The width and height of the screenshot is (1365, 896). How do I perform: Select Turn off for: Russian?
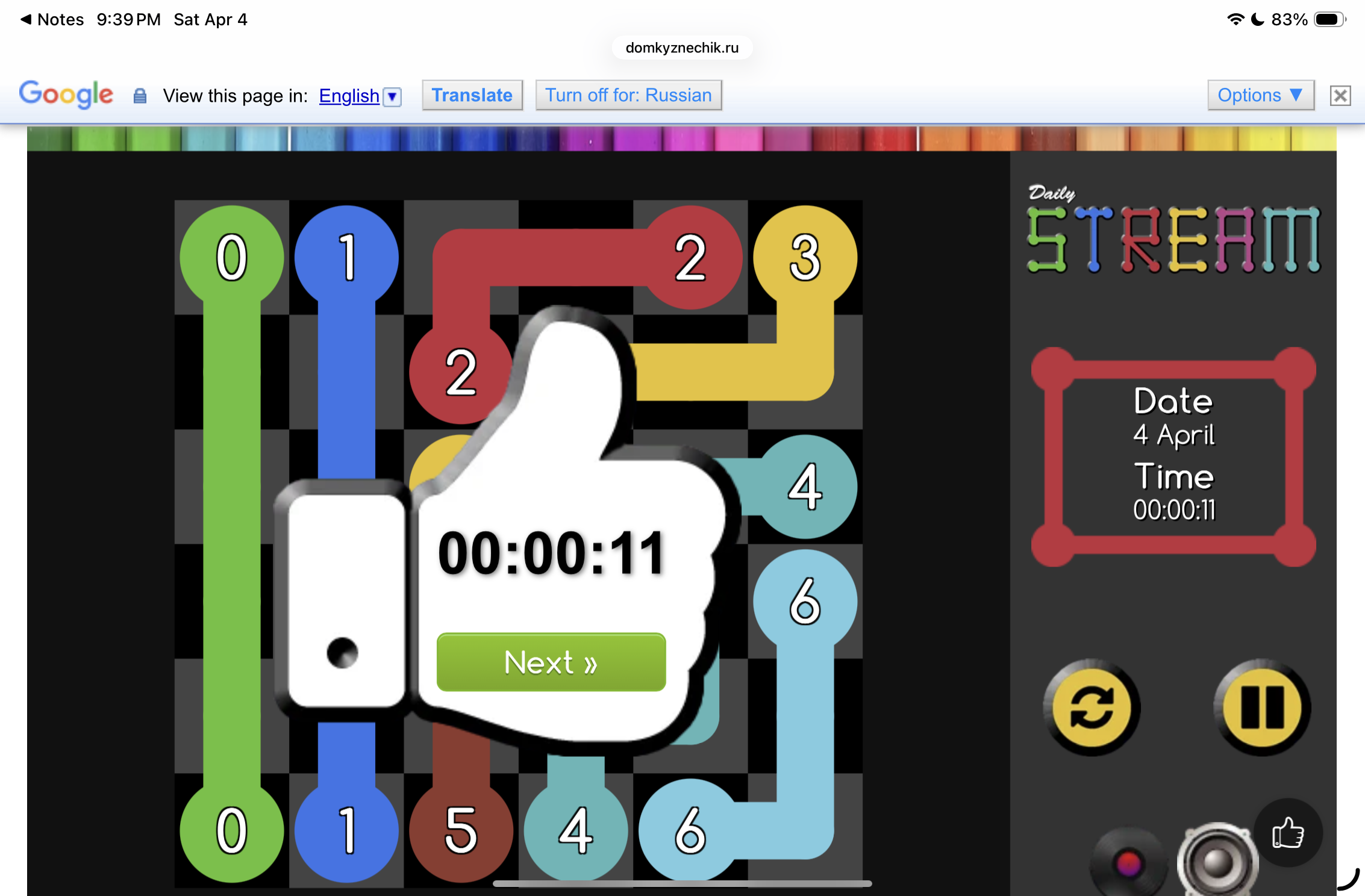click(628, 95)
